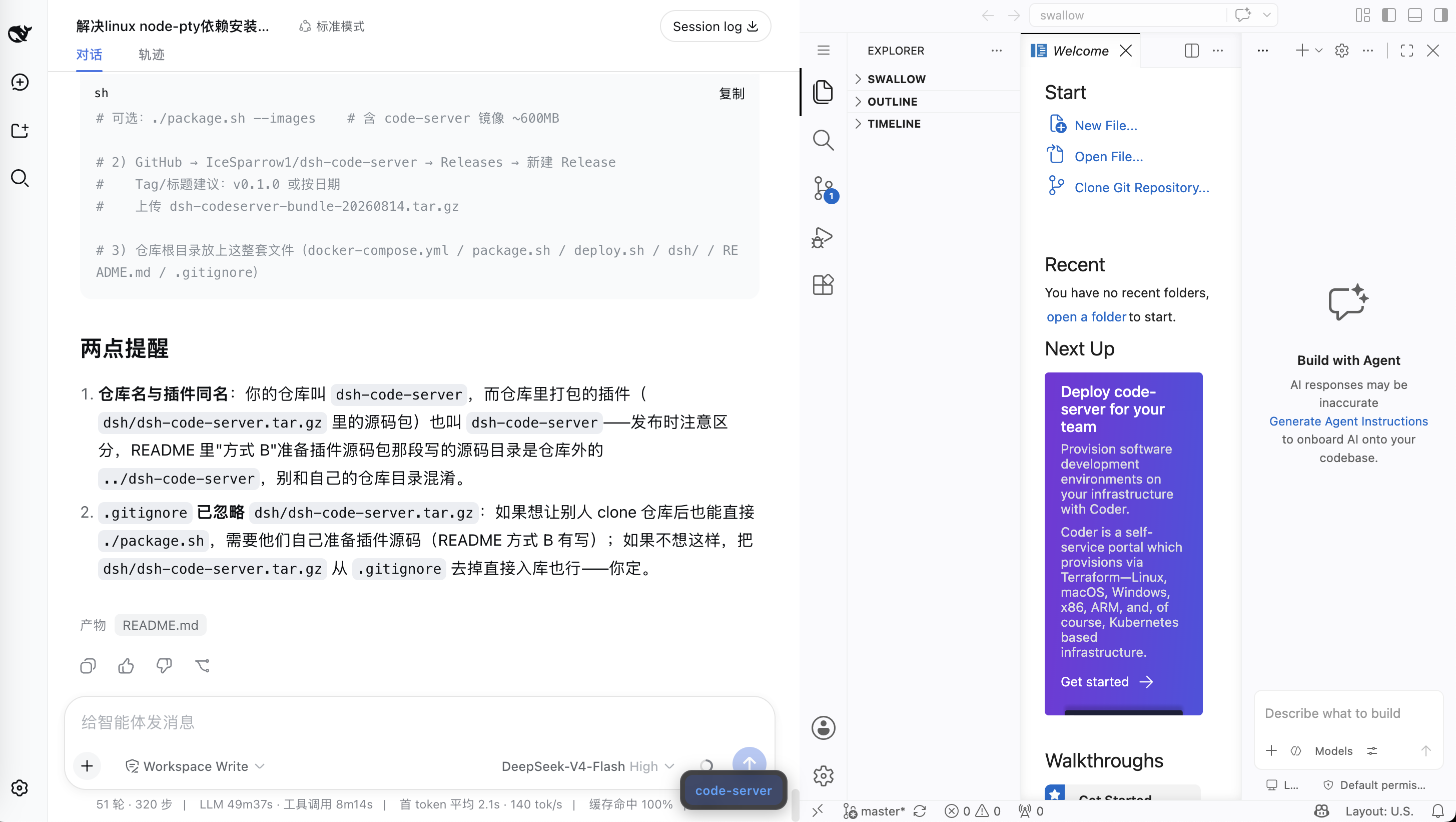The image size is (1456, 822).
Task: Copy the reply with the copy icon
Action: pos(88,666)
